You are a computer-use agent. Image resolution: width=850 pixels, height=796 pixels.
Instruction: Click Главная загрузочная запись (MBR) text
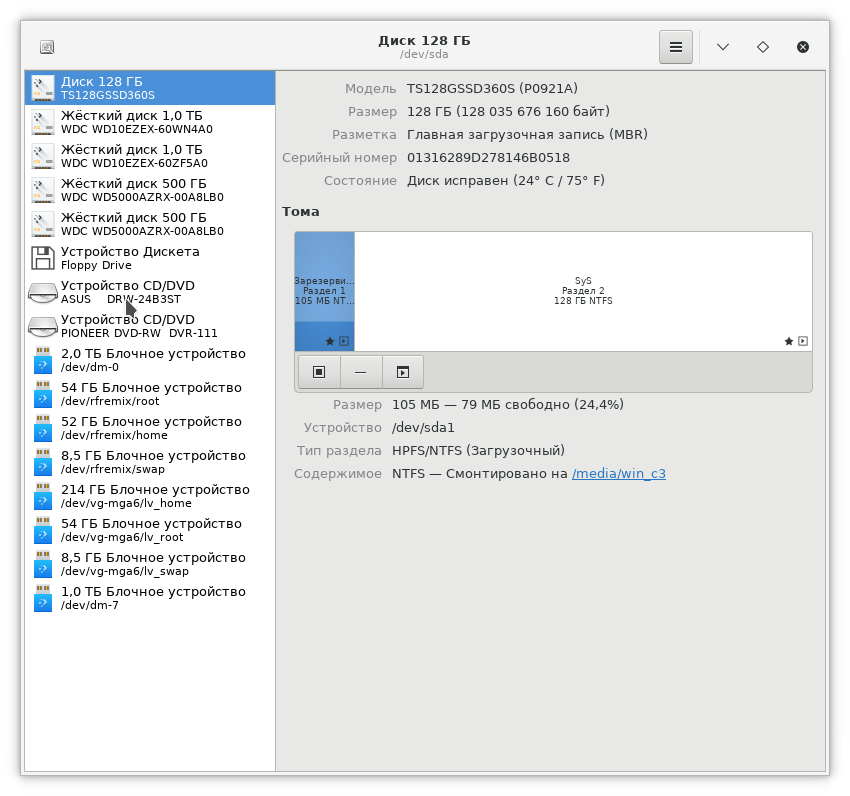tap(527, 134)
